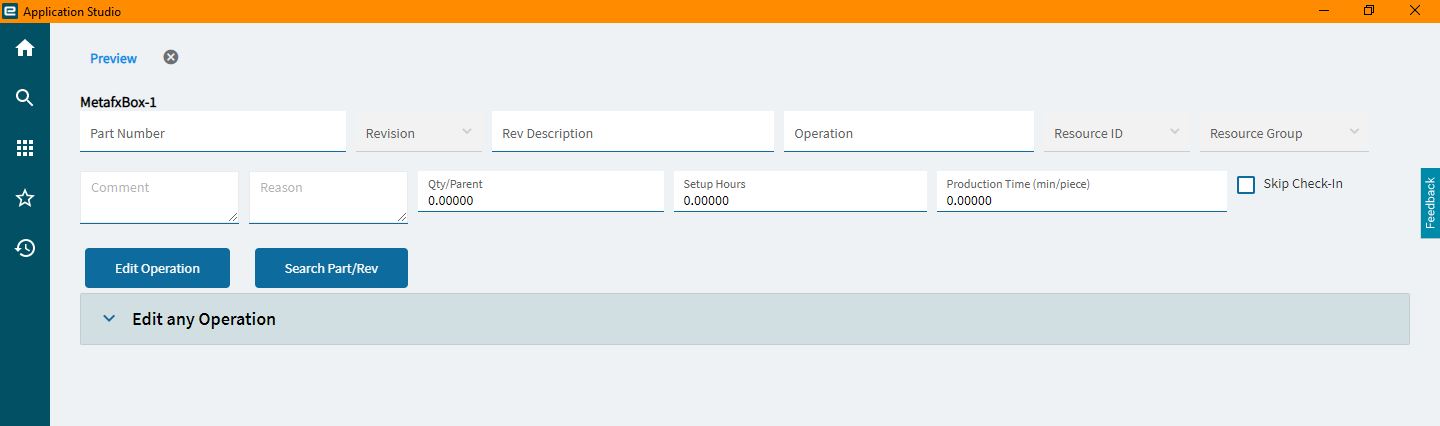This screenshot has width=1440, height=426.
Task: Open the Resource Group dropdown
Action: (x=1284, y=132)
